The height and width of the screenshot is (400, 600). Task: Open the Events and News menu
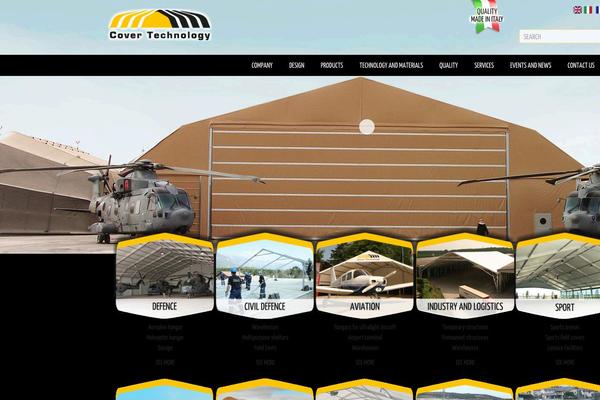tap(530, 65)
